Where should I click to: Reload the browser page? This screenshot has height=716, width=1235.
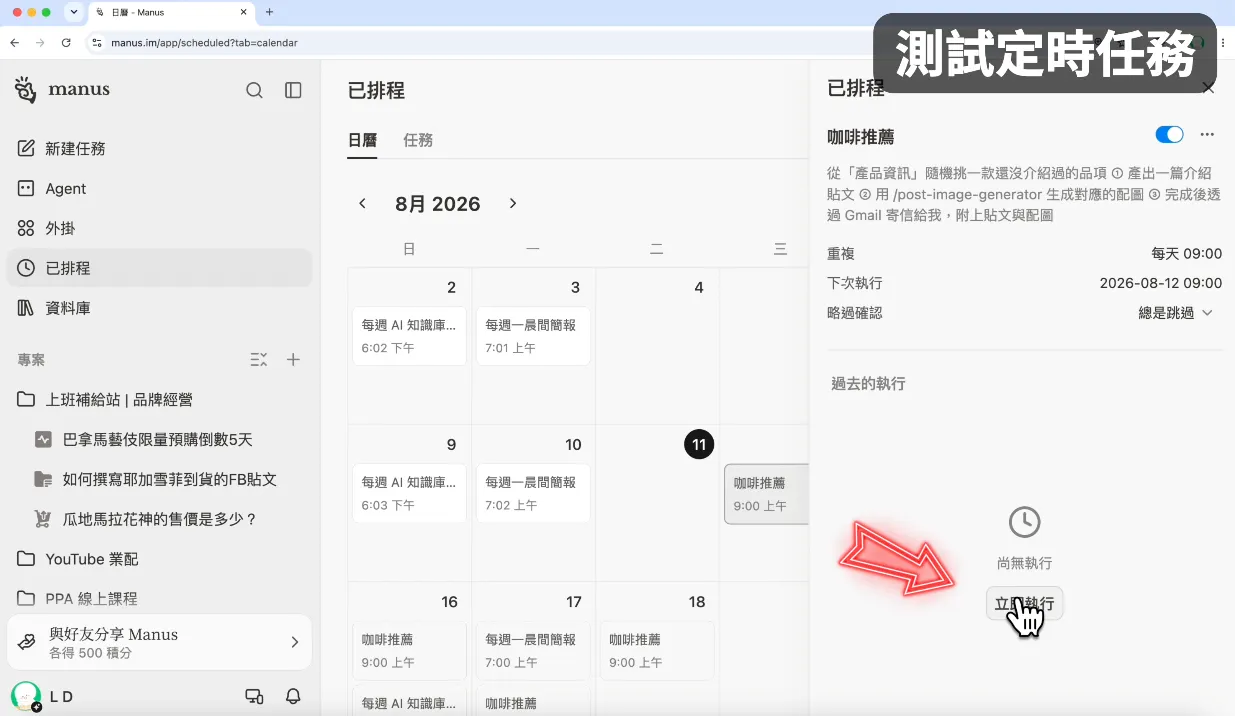click(66, 43)
